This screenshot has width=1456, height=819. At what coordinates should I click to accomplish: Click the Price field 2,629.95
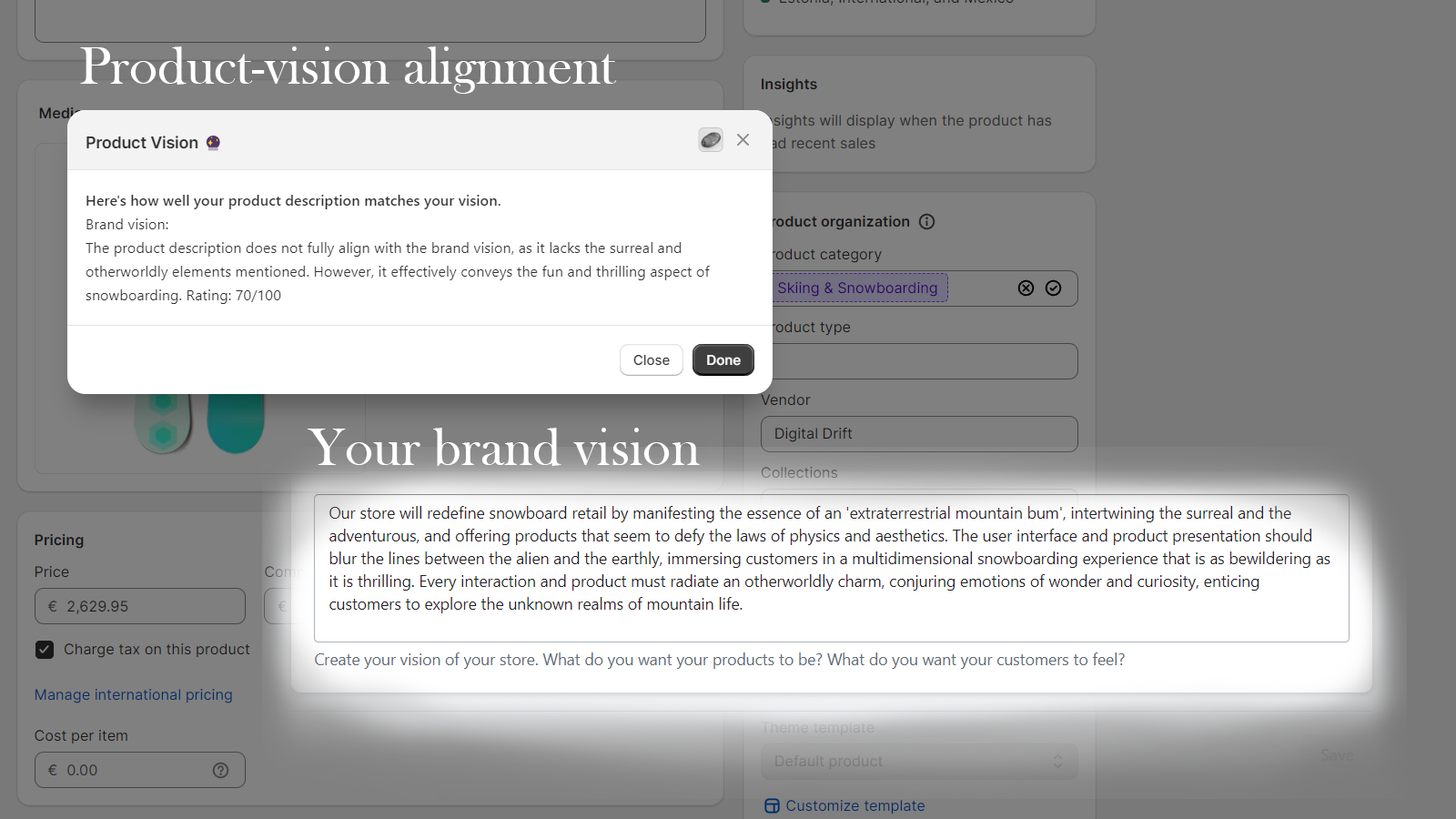point(140,606)
